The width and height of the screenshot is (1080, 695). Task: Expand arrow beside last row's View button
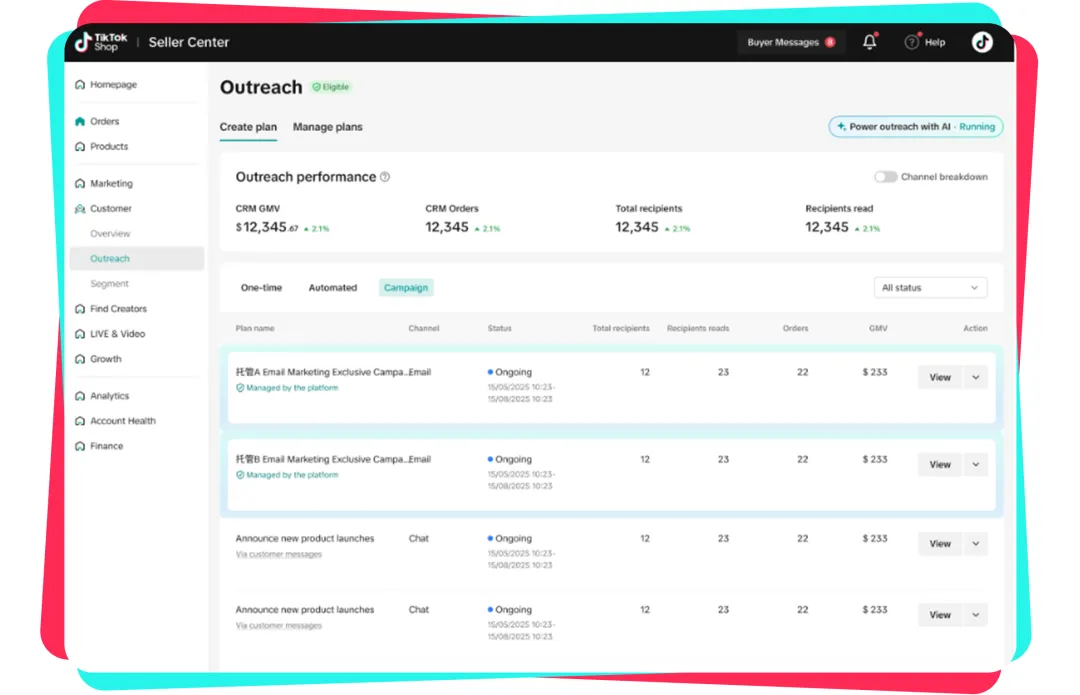point(975,615)
